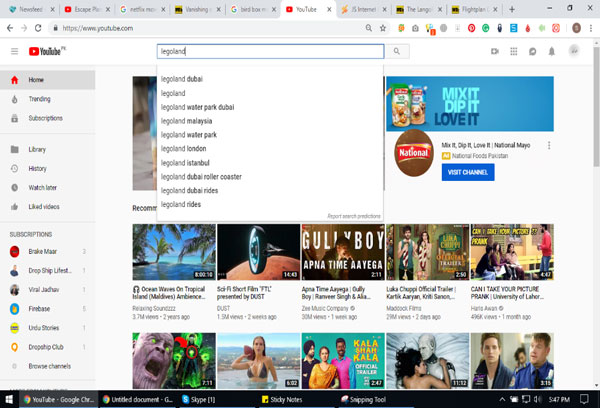Open the Gully Boy Apna Time Aayega thumbnail
This screenshot has width=600, height=408.
(343, 252)
